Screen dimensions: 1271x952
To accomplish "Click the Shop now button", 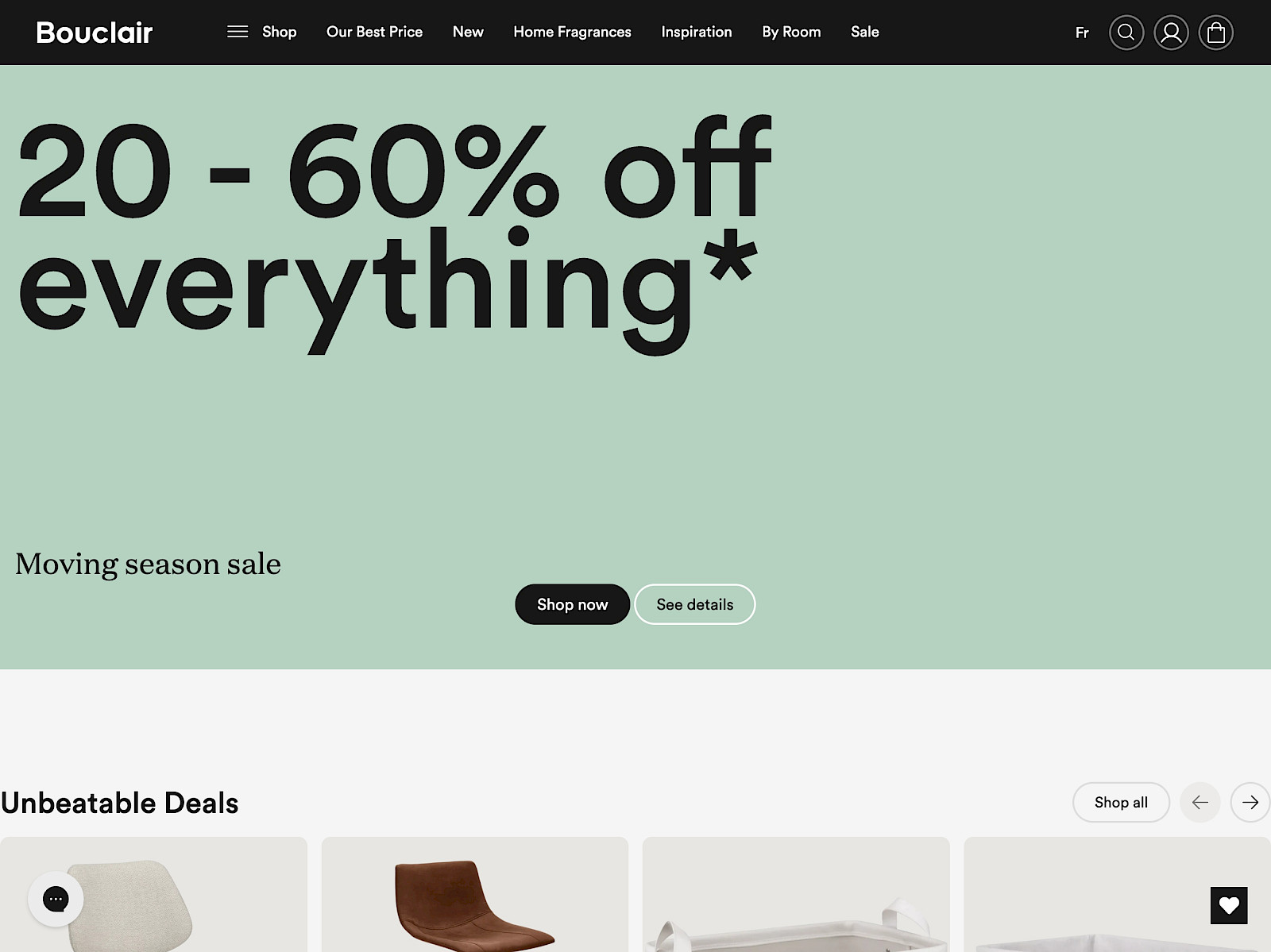I will 572,604.
